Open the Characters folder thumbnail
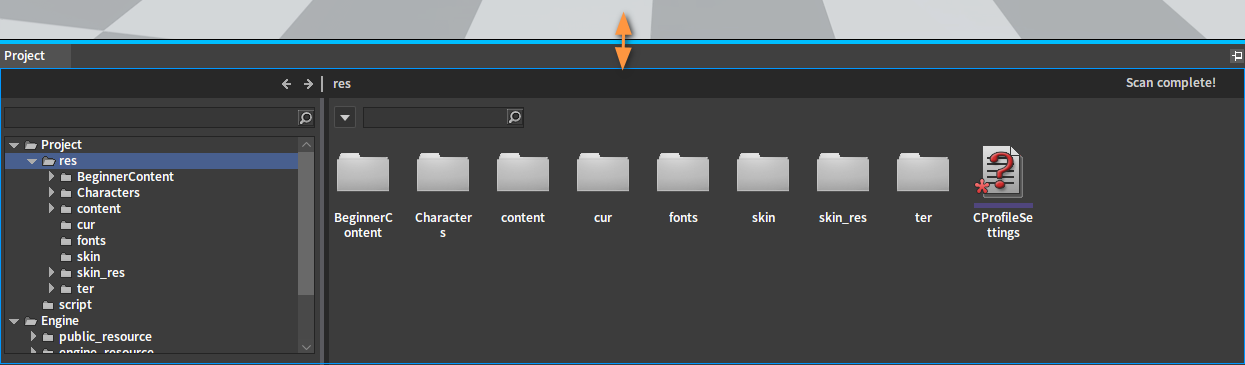Screen dimensions: 1245x365 point(443,172)
